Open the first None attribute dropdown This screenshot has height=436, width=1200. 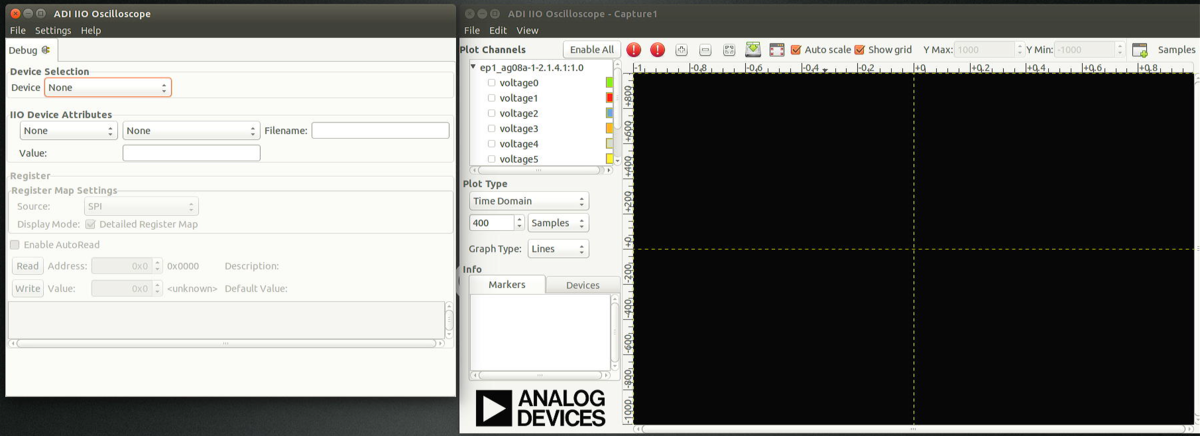click(68, 130)
